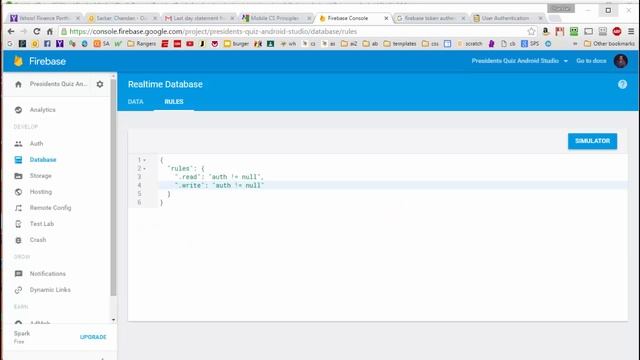Open Presidents Quiz Android Studio project dropdown

point(520,61)
